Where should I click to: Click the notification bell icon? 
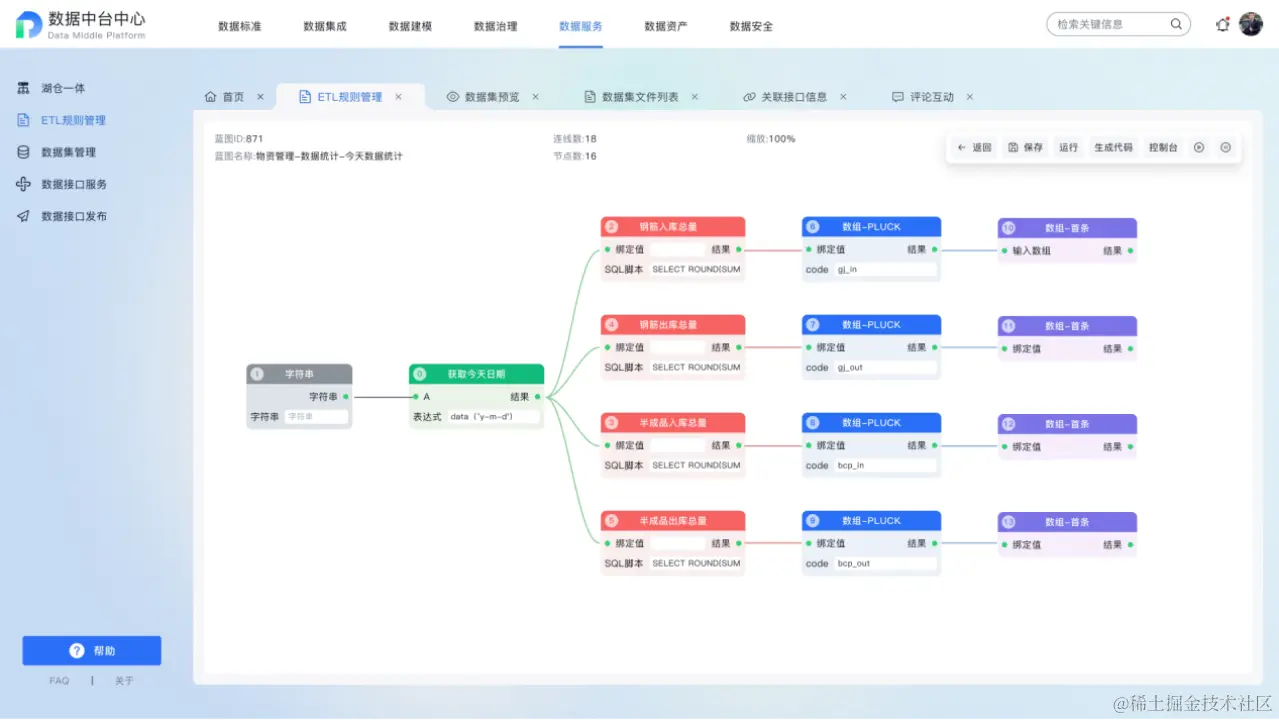click(1221, 24)
